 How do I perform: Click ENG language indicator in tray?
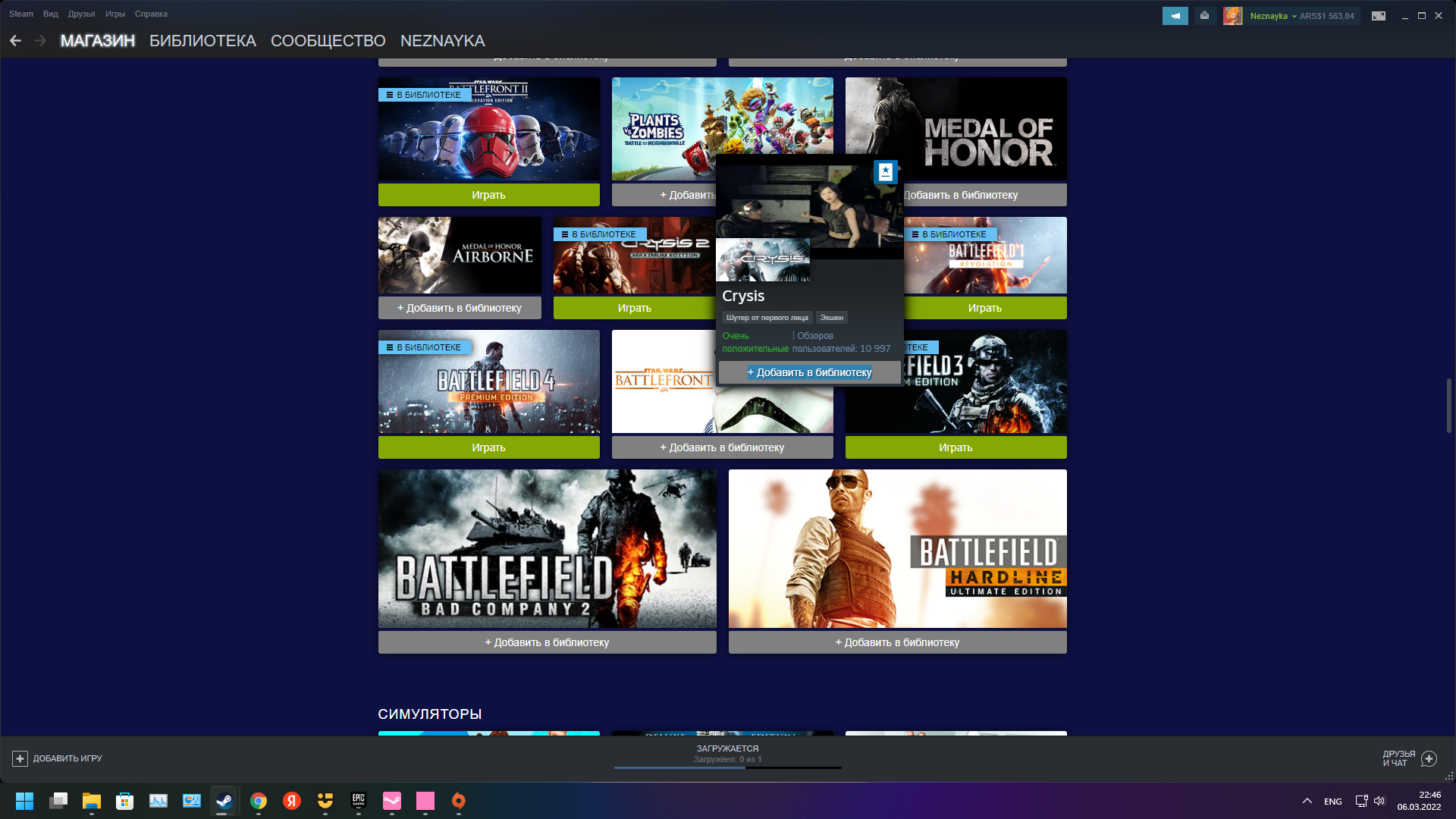click(x=1333, y=802)
